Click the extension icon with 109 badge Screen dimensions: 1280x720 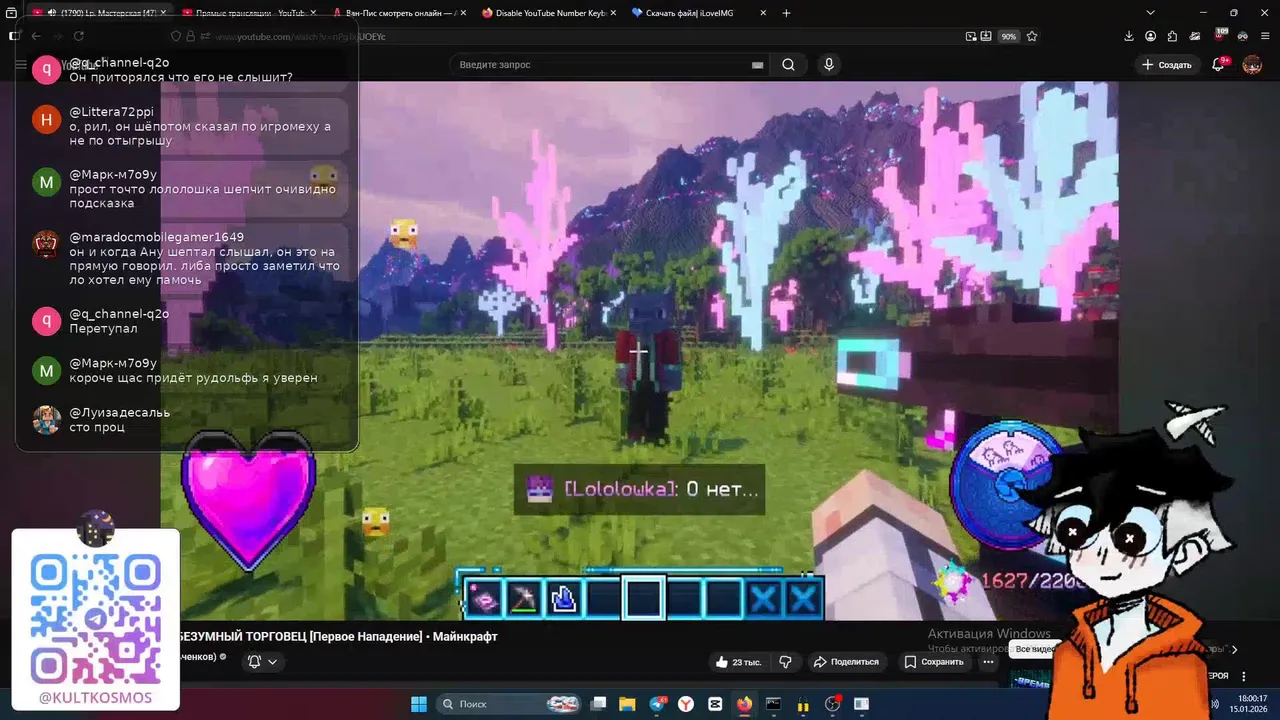pyautogui.click(x=1220, y=36)
